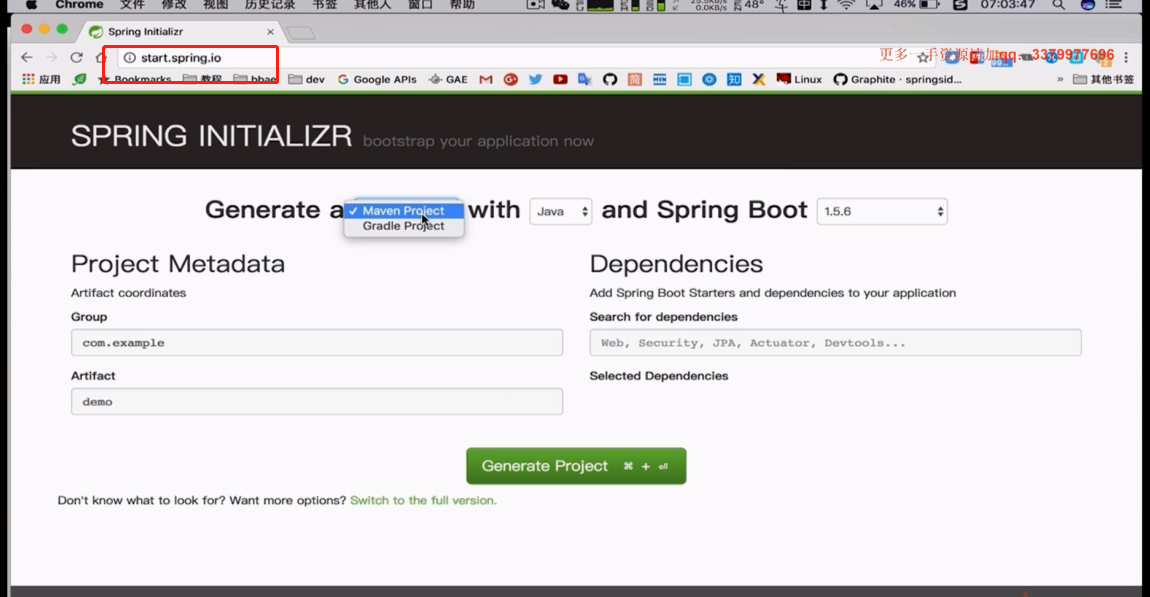
Task: Open the 其他书签 bookmarks folder
Action: coord(1103,79)
